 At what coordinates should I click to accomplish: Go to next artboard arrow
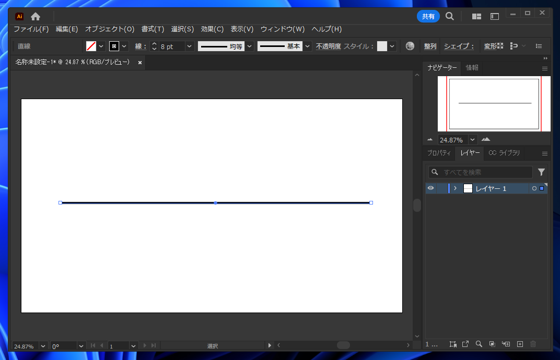tap(145, 345)
